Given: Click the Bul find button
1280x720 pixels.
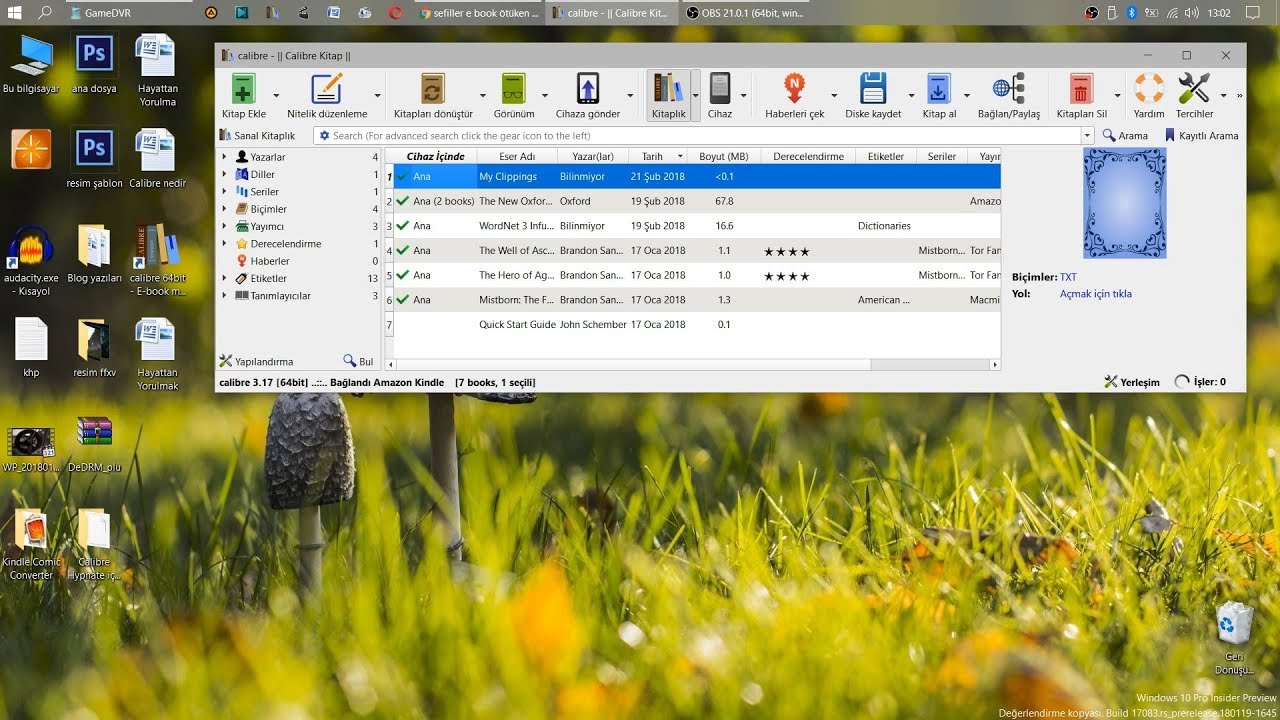Looking at the screenshot, I should (x=359, y=361).
